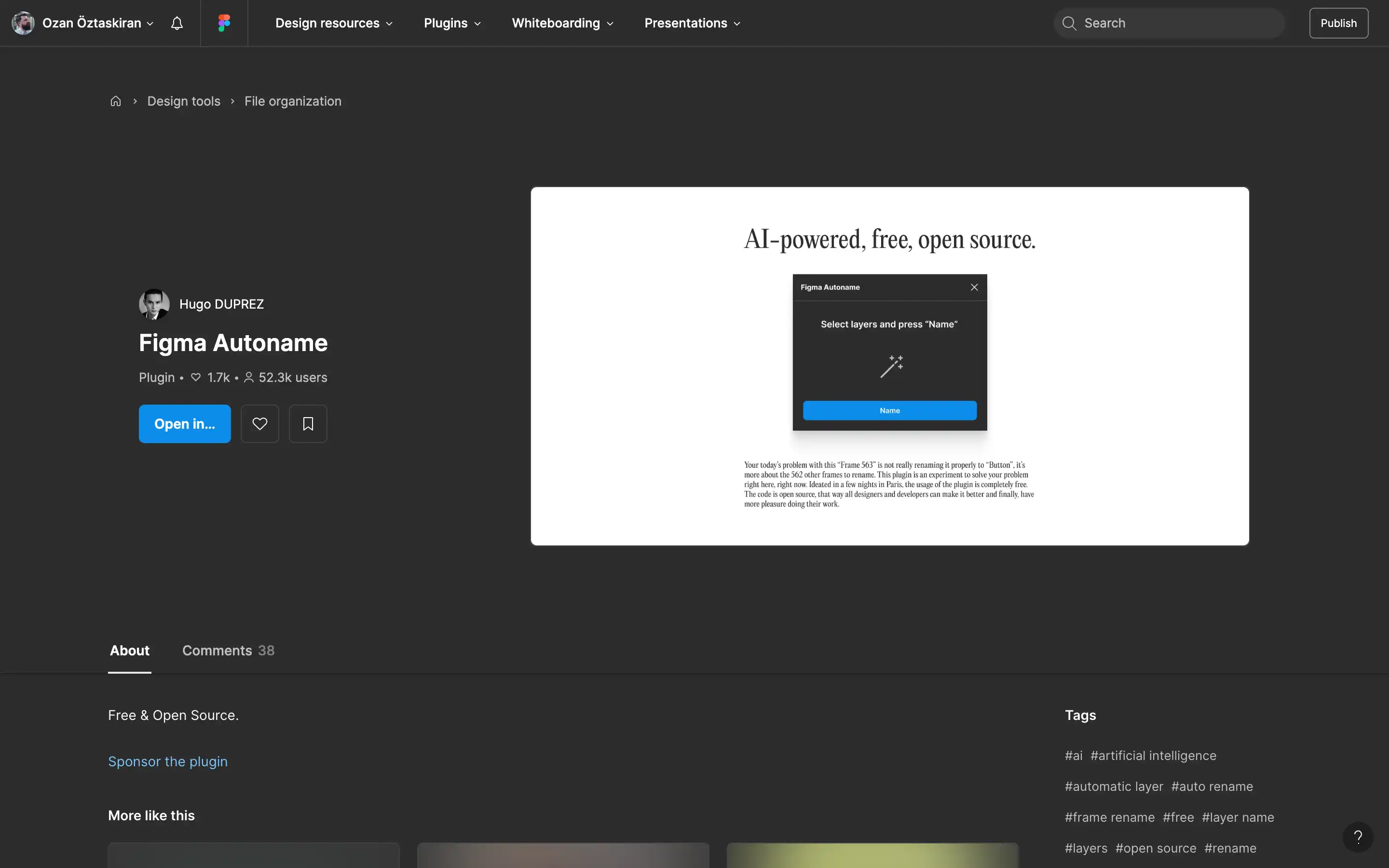This screenshot has width=1389, height=868.
Task: Click the 1.7k likes count
Action: 211,377
